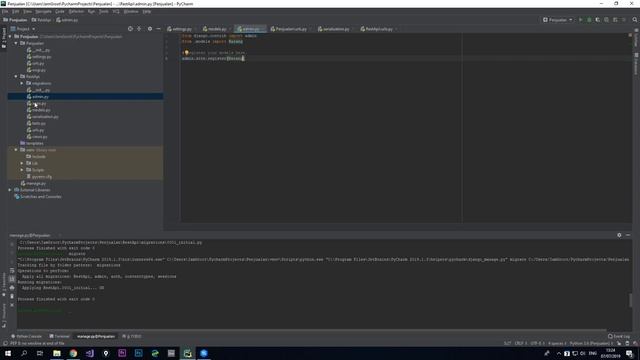640x360 pixels.
Task: Open the Edit menu
Action: point(16,11)
